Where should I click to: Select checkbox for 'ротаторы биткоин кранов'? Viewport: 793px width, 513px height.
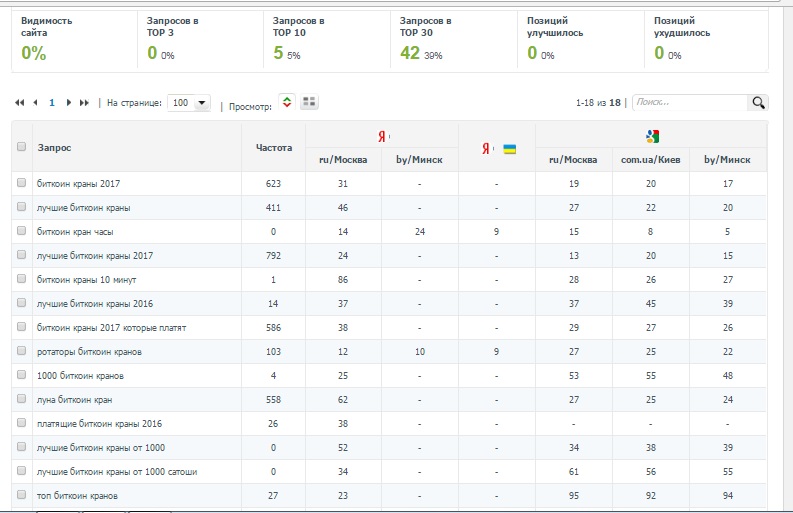tap(22, 352)
